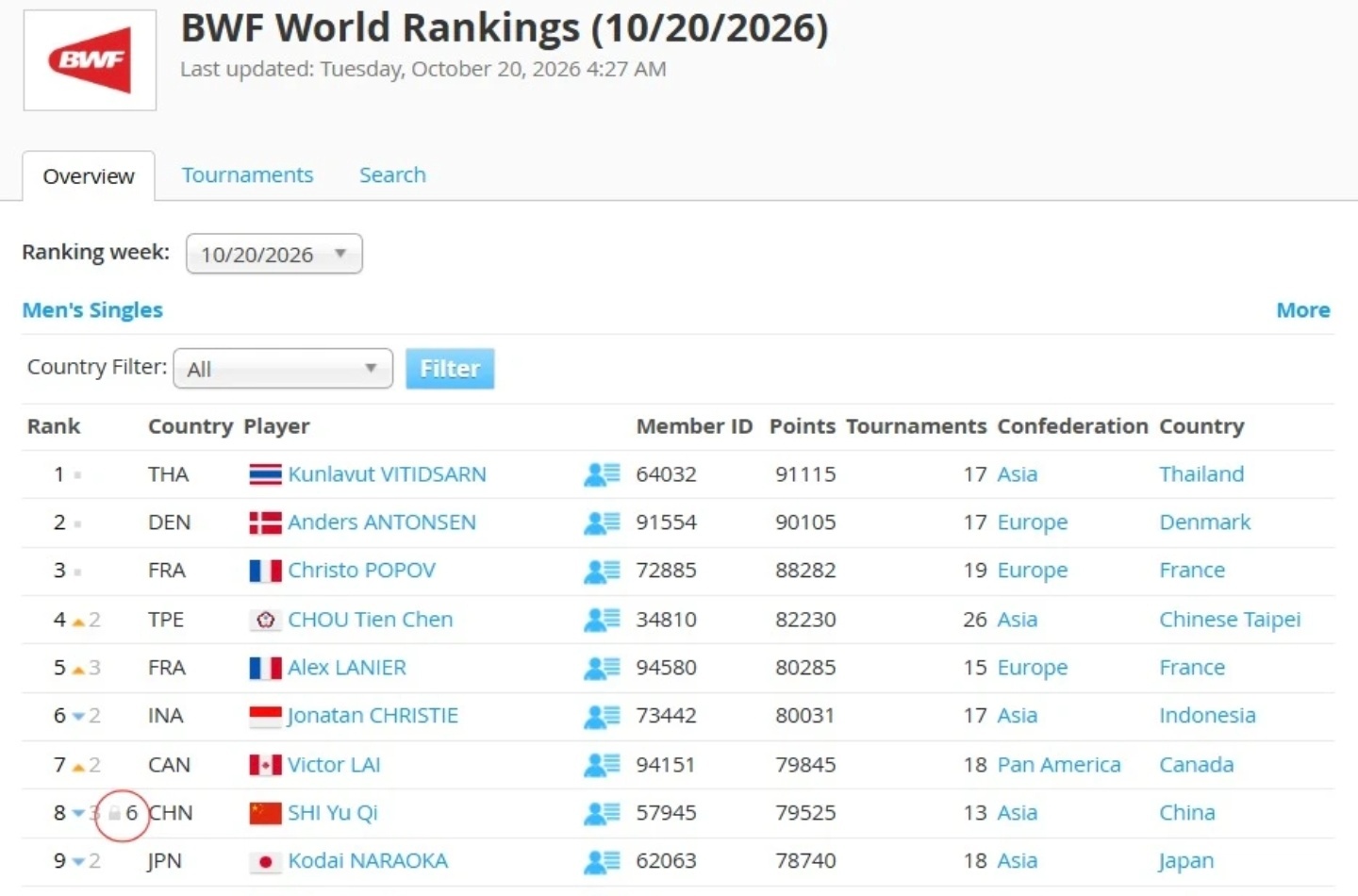Expand the Country Filter dropdown

[x=283, y=368]
